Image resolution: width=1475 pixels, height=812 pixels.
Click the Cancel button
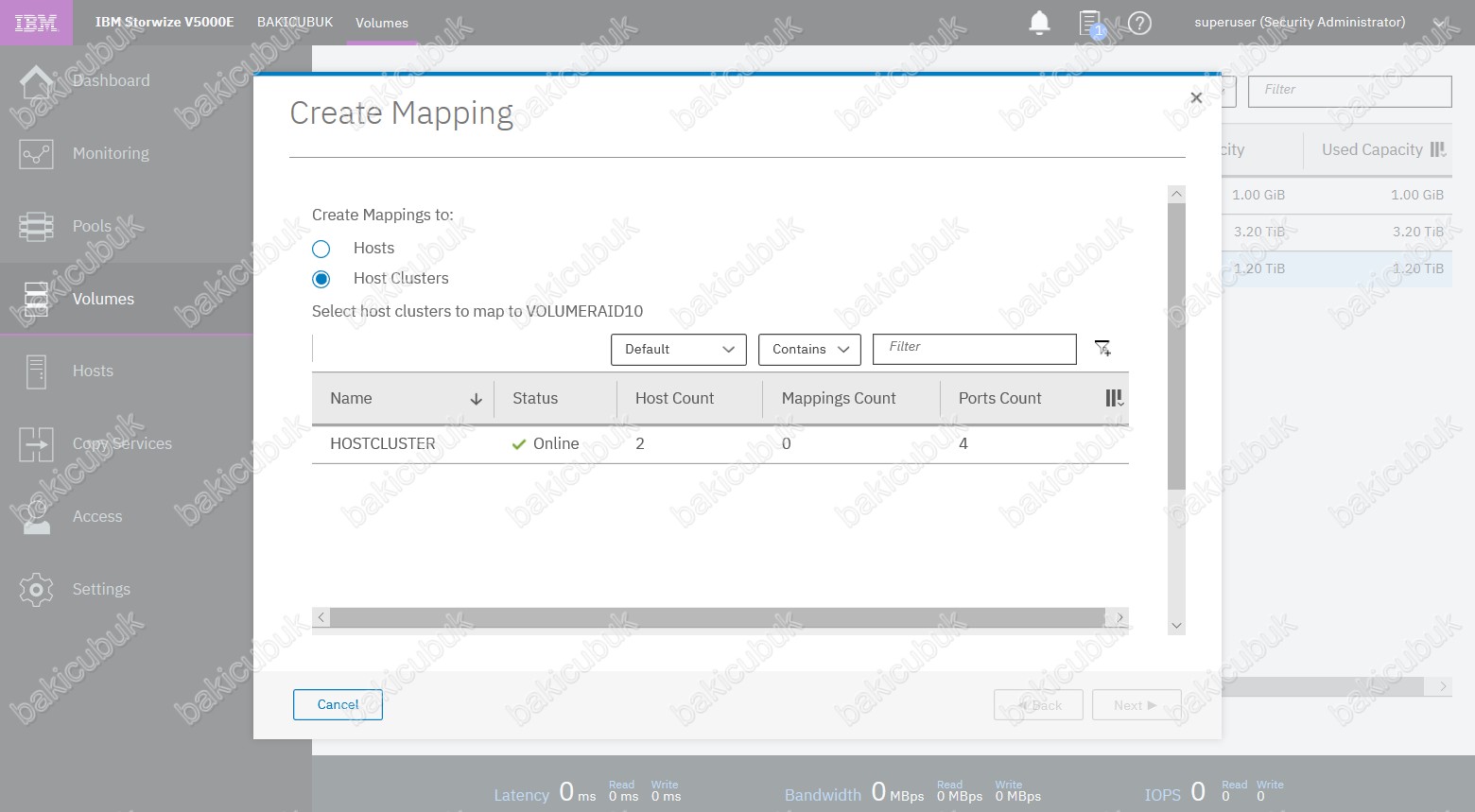click(338, 705)
